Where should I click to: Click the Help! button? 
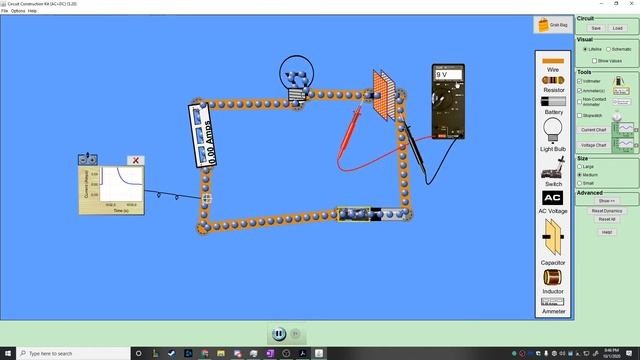click(x=607, y=232)
